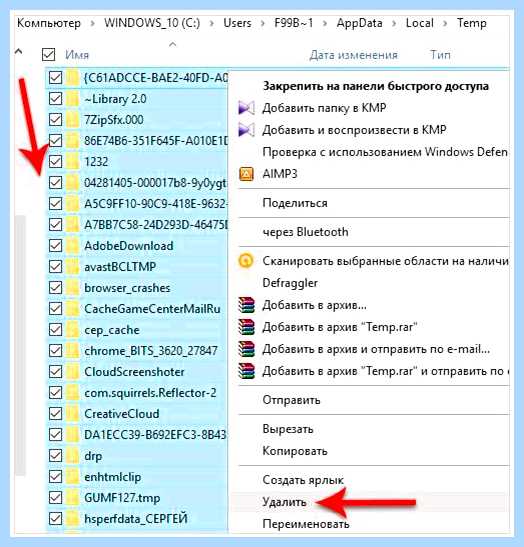Open the chevron dropdown after Компьютер
This screenshot has height=547, width=524.
click(x=92, y=23)
